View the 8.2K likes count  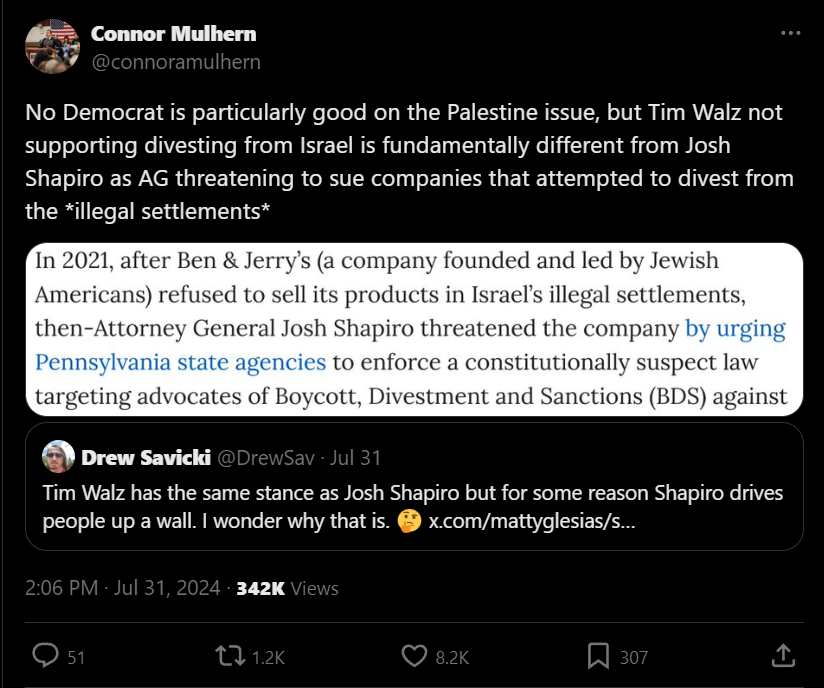(x=452, y=658)
